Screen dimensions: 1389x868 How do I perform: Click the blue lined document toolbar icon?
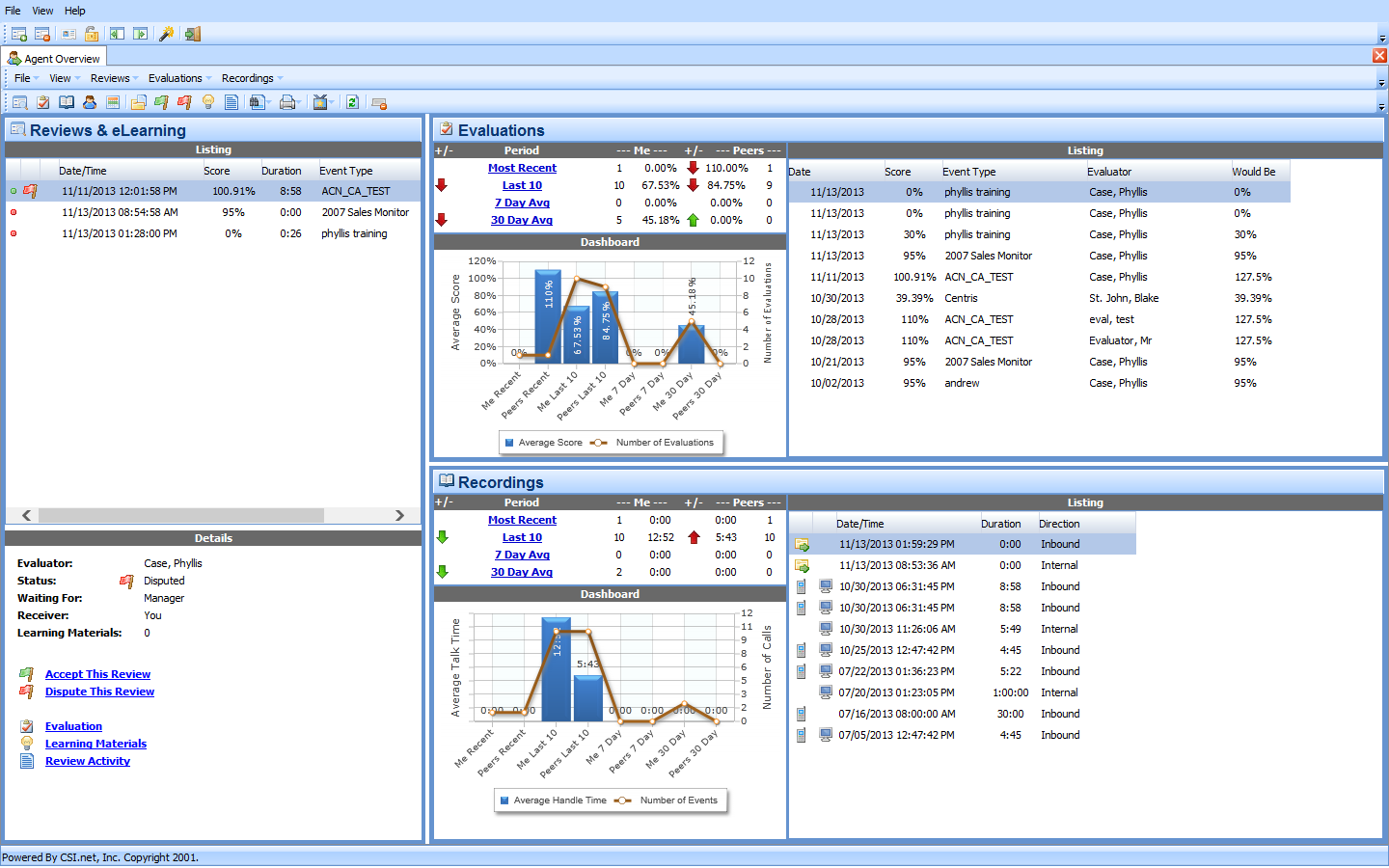(231, 102)
